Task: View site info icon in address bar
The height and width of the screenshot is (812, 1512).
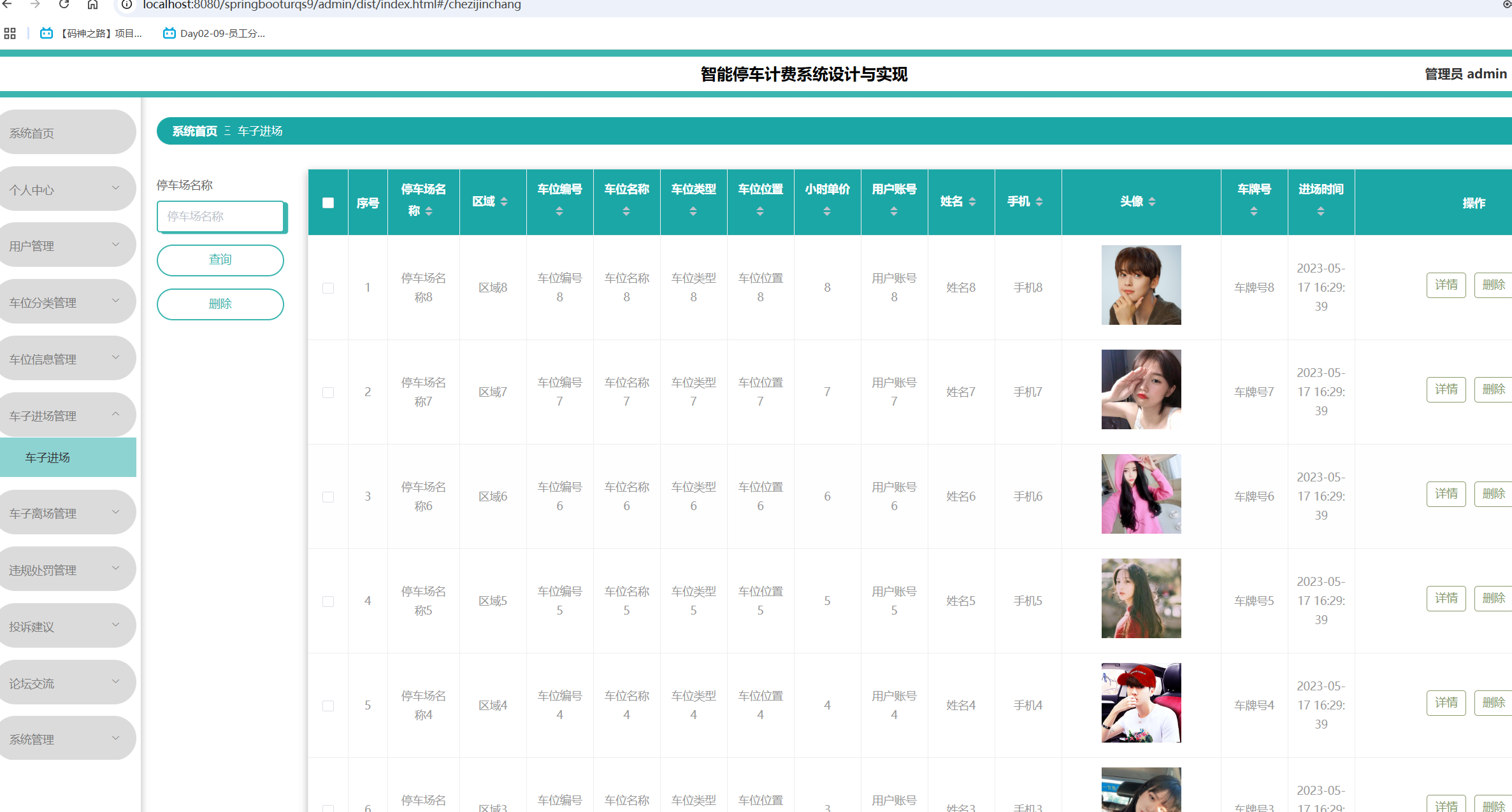Action: point(127,4)
